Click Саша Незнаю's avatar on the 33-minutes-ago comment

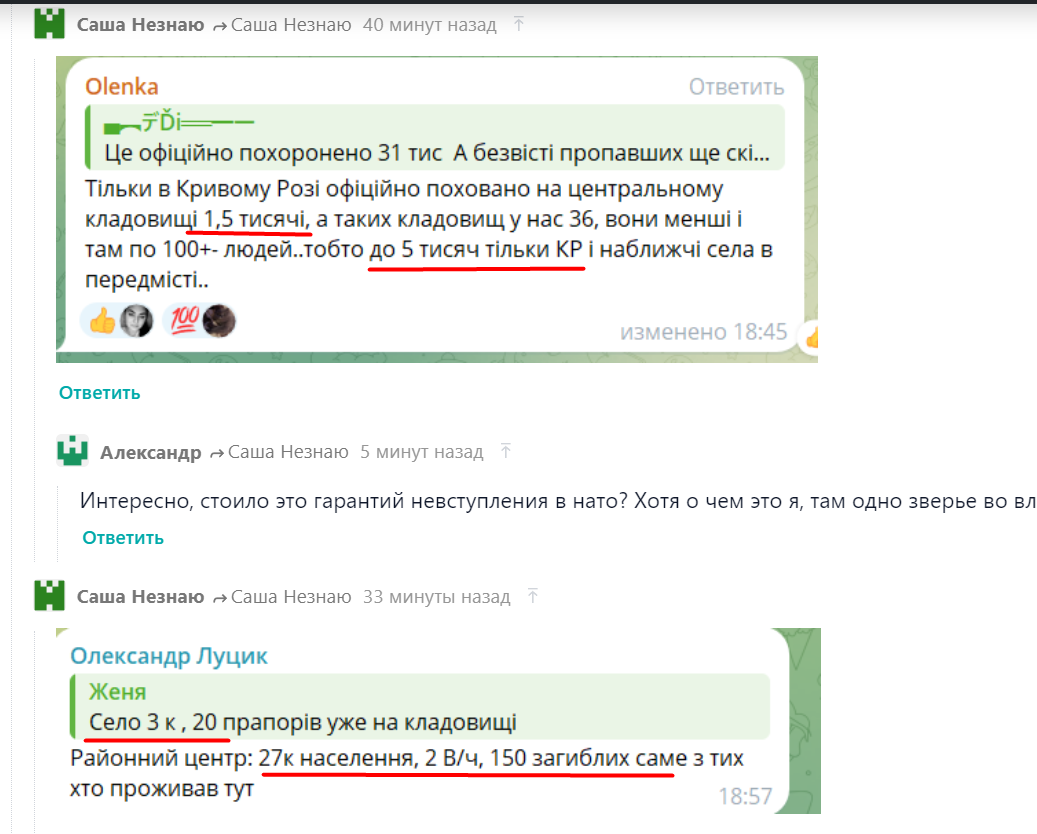(x=49, y=596)
